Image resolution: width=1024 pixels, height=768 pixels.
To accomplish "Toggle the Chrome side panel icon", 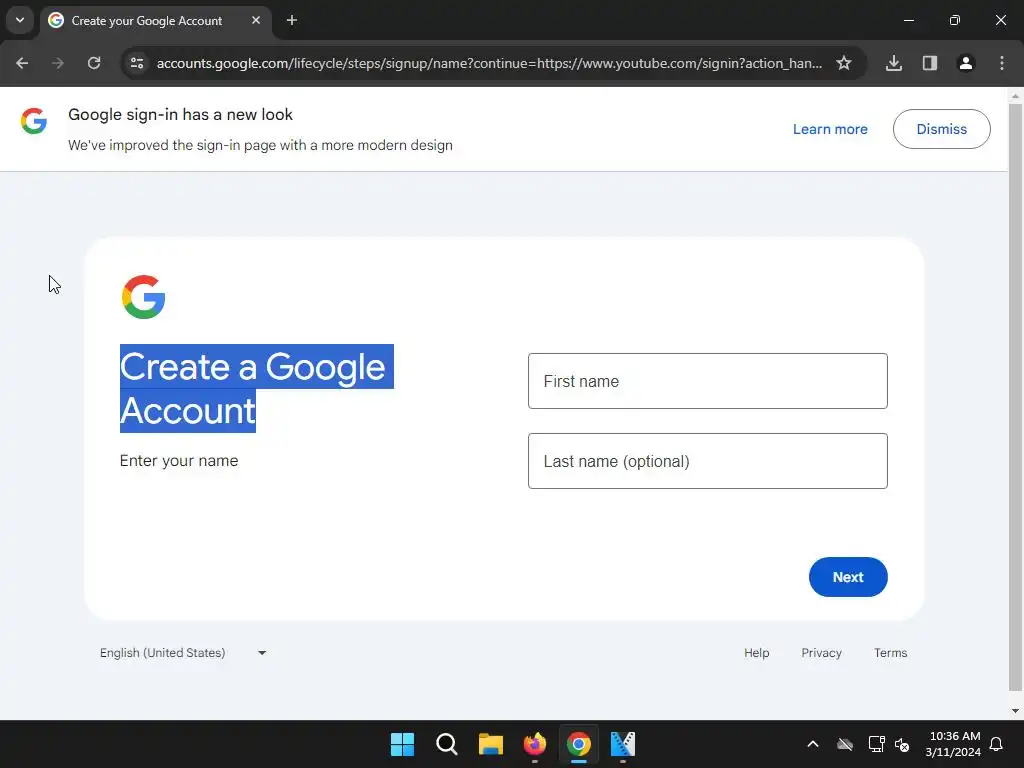I will 930,63.
